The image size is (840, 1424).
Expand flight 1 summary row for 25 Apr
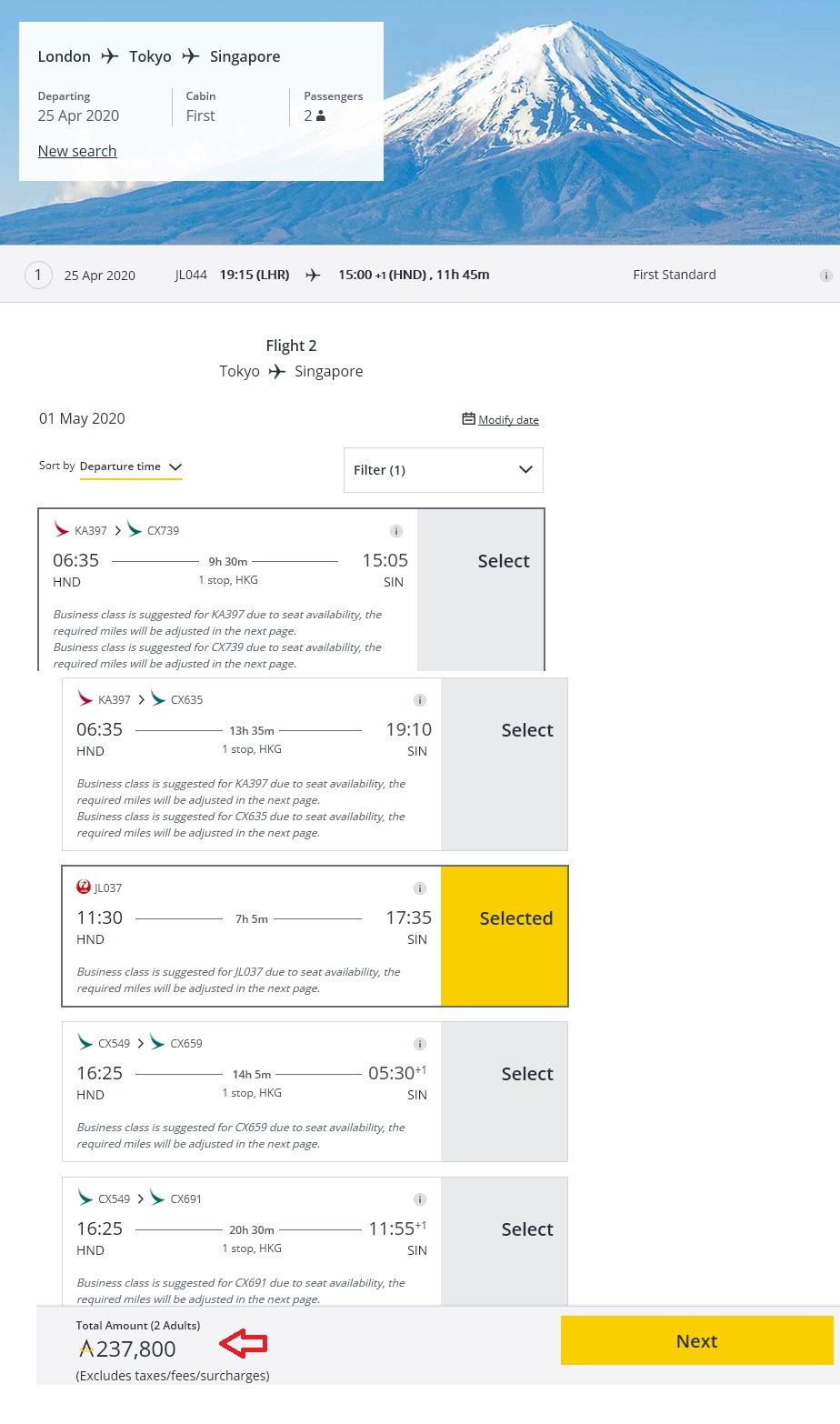(x=38, y=275)
